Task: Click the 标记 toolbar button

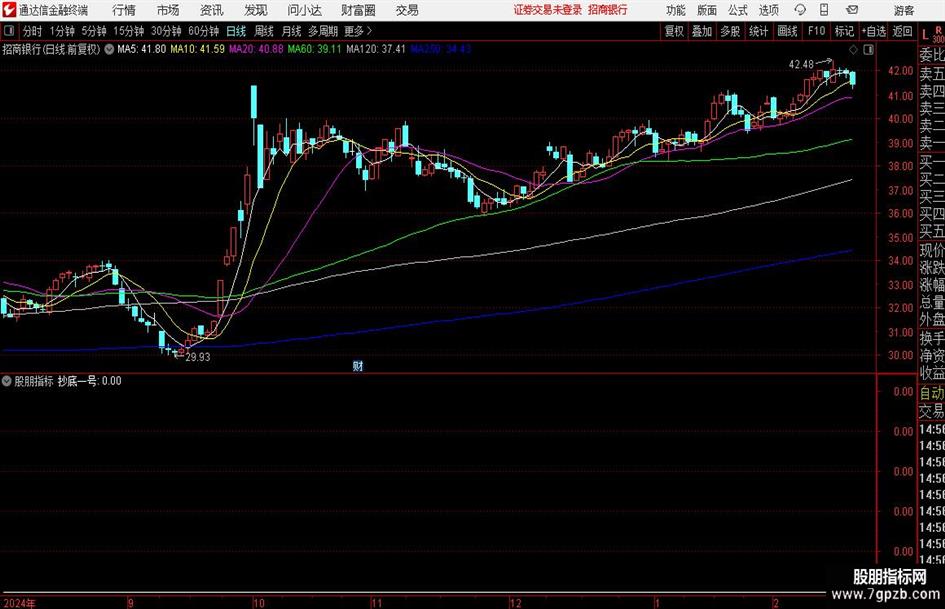Action: [844, 31]
